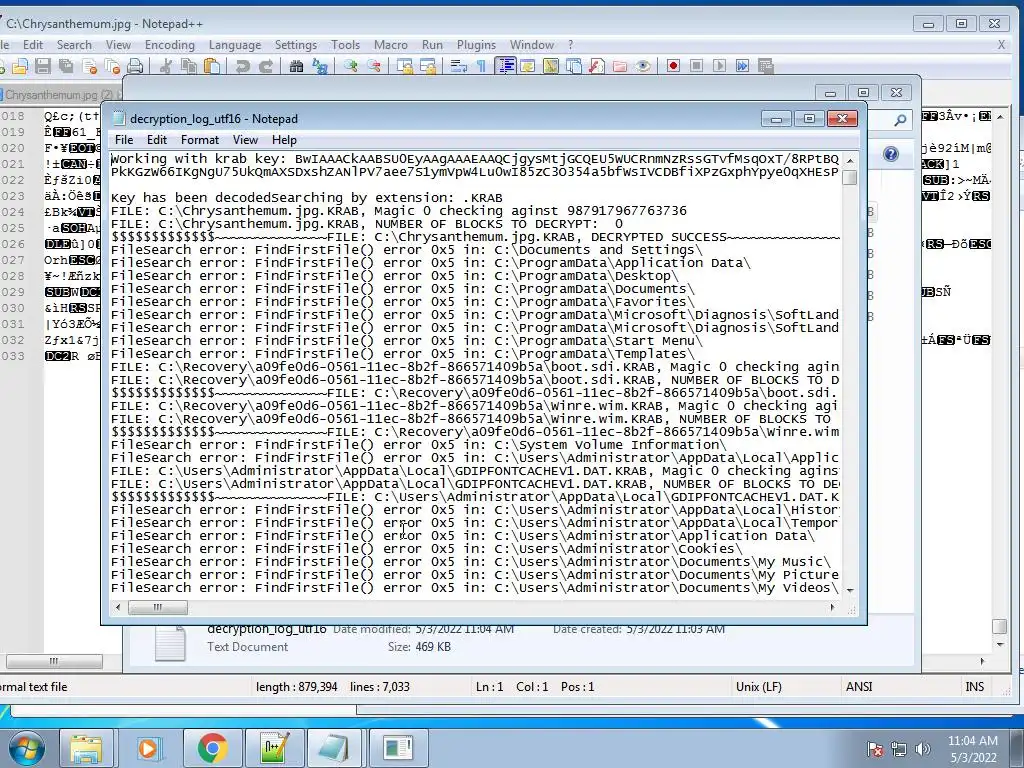Click INS indicator in status bar
Image resolution: width=1024 pixels, height=768 pixels.
tap(974, 686)
